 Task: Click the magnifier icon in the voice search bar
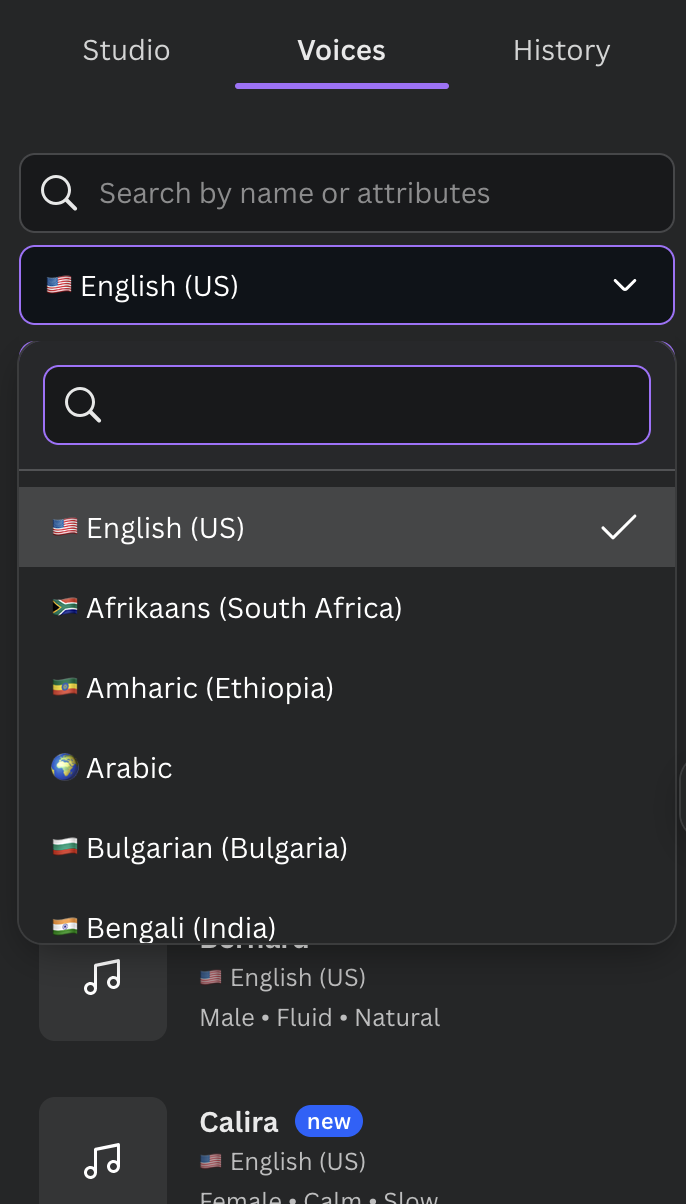(59, 193)
